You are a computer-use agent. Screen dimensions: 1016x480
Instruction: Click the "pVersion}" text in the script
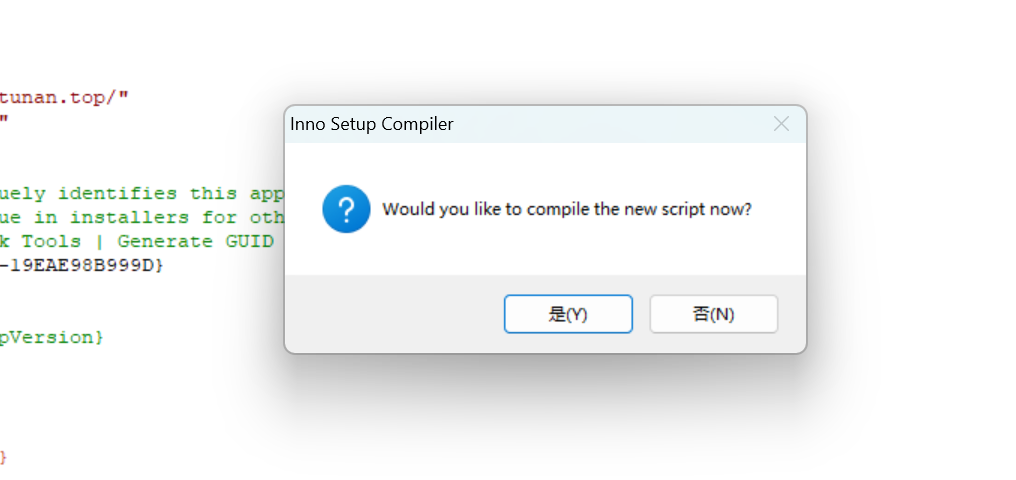51,337
